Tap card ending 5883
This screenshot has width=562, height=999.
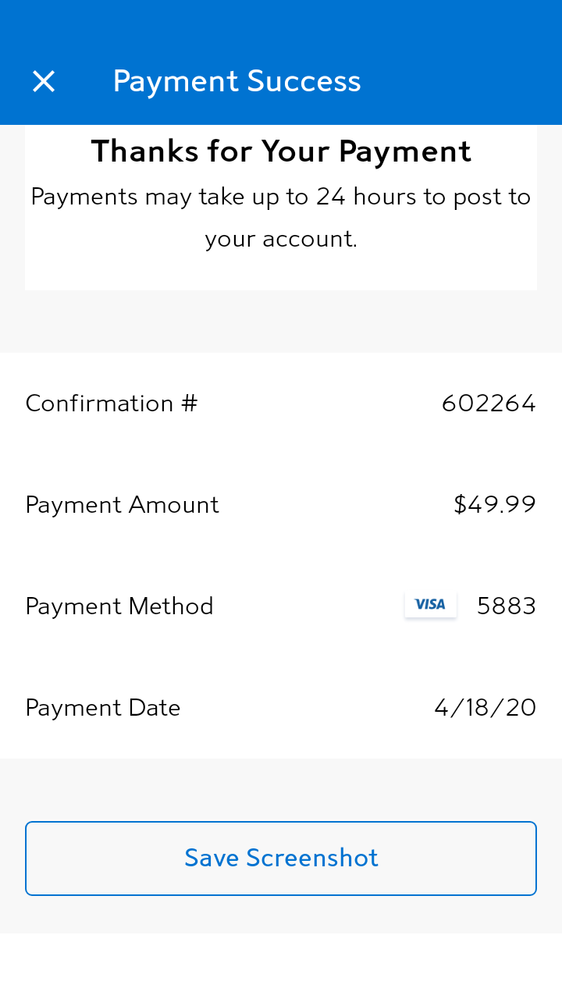click(507, 606)
